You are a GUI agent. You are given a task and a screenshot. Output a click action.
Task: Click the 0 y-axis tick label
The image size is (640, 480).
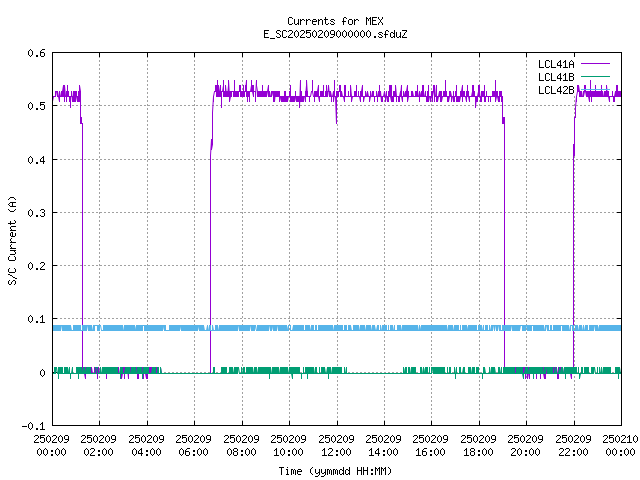(x=42, y=373)
